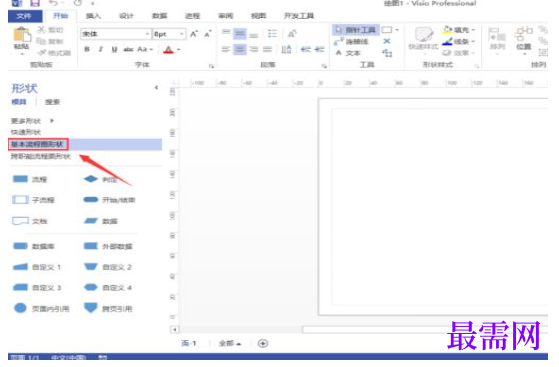The image size is (559, 367).
Task: Toggle italic formatting
Action: (101, 49)
